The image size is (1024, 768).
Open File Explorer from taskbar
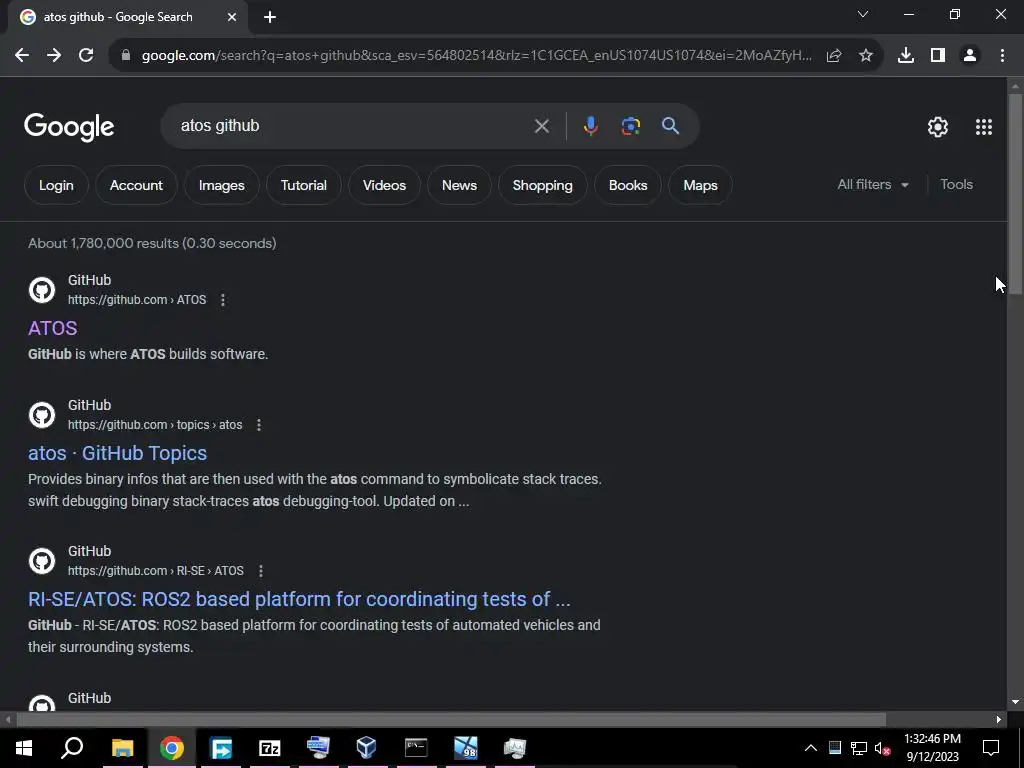click(x=122, y=748)
